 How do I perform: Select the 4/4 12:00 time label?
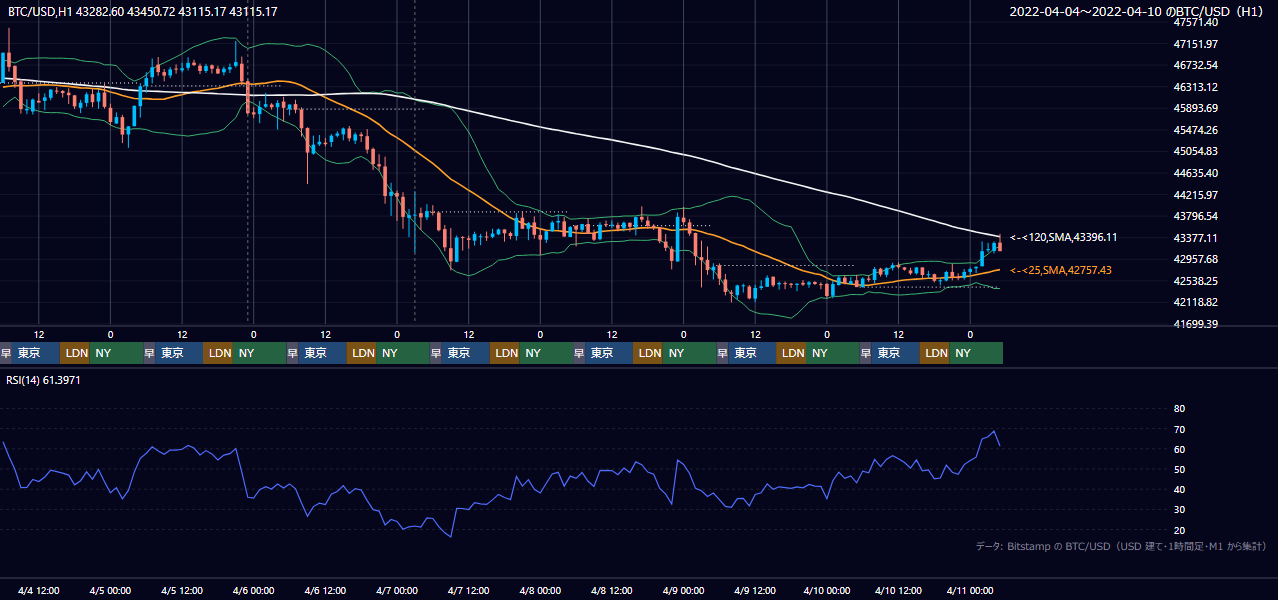coord(39,590)
